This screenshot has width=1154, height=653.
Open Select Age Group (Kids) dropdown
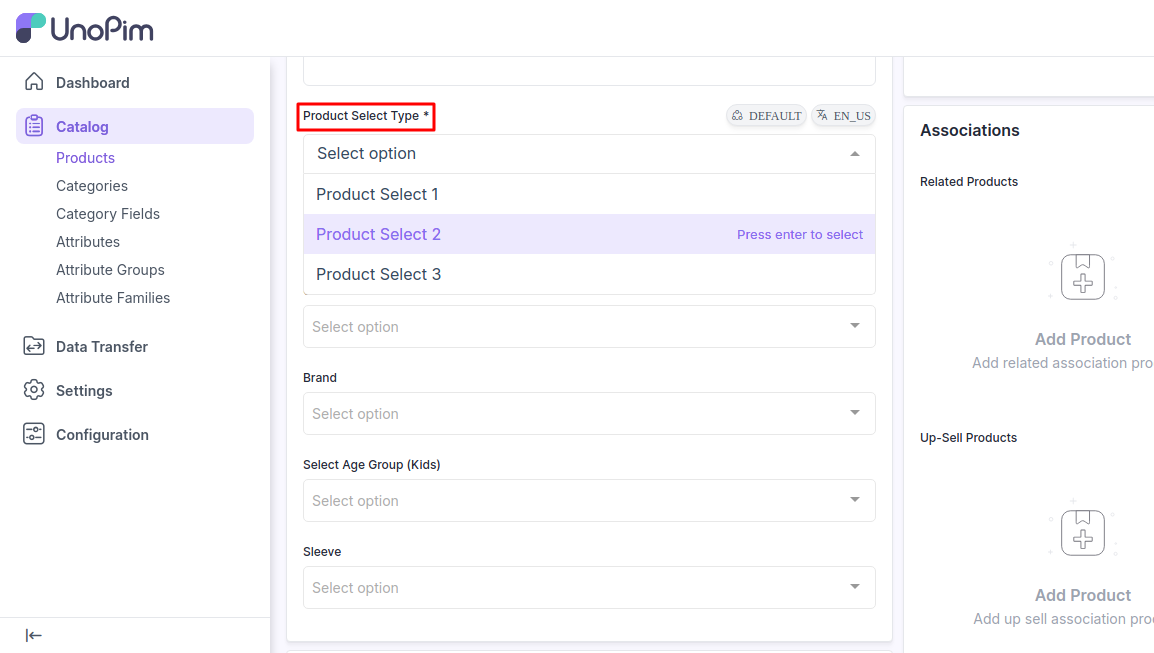[589, 501]
